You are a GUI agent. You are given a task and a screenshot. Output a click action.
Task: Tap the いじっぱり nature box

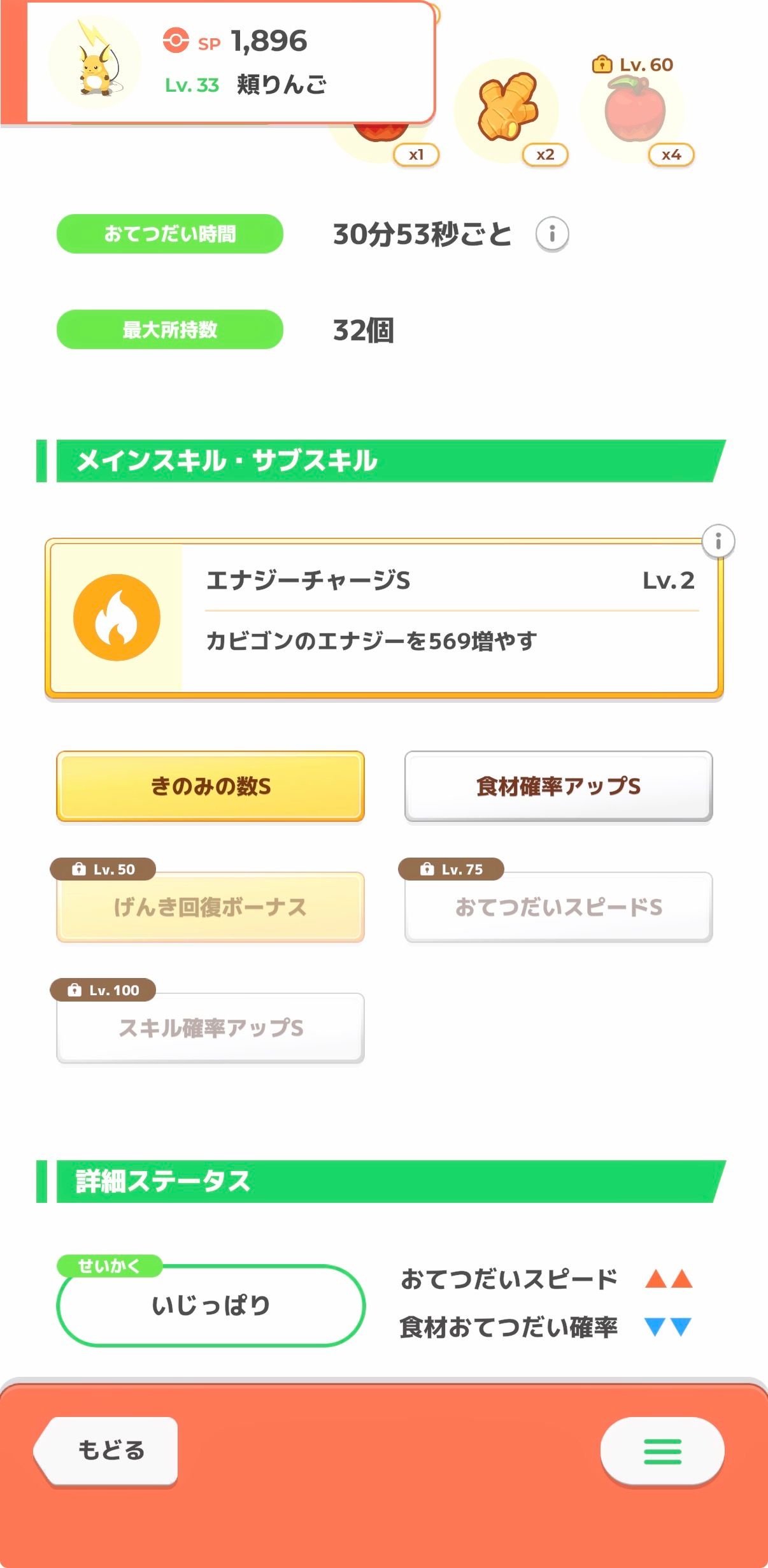[x=211, y=1305]
